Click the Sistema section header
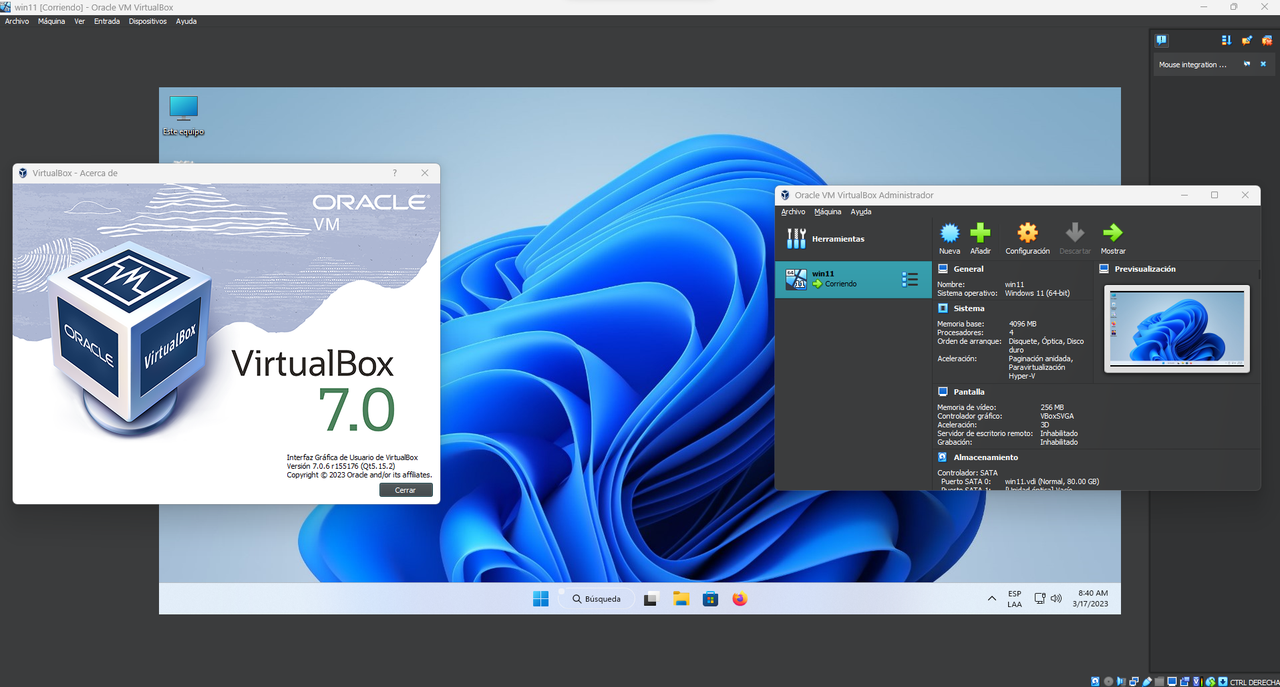The height and width of the screenshot is (687, 1280). pos(969,308)
